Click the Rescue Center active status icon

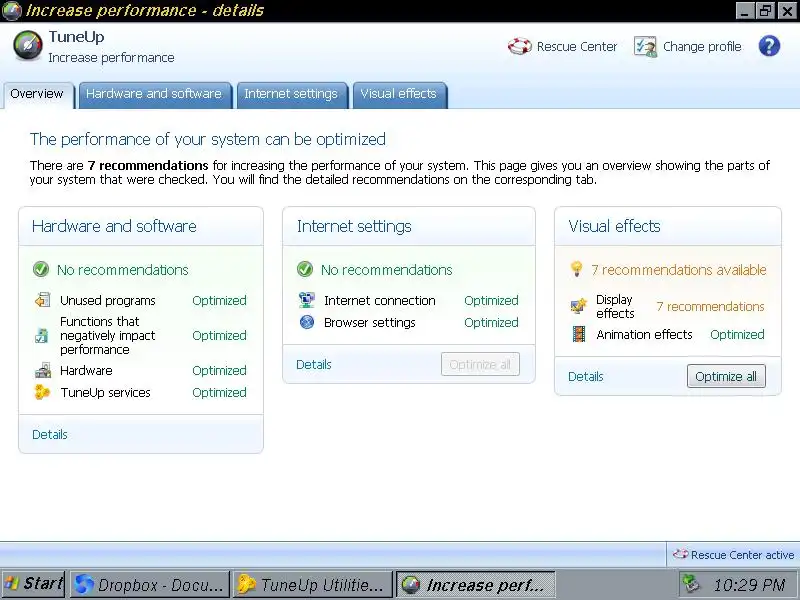click(x=680, y=554)
